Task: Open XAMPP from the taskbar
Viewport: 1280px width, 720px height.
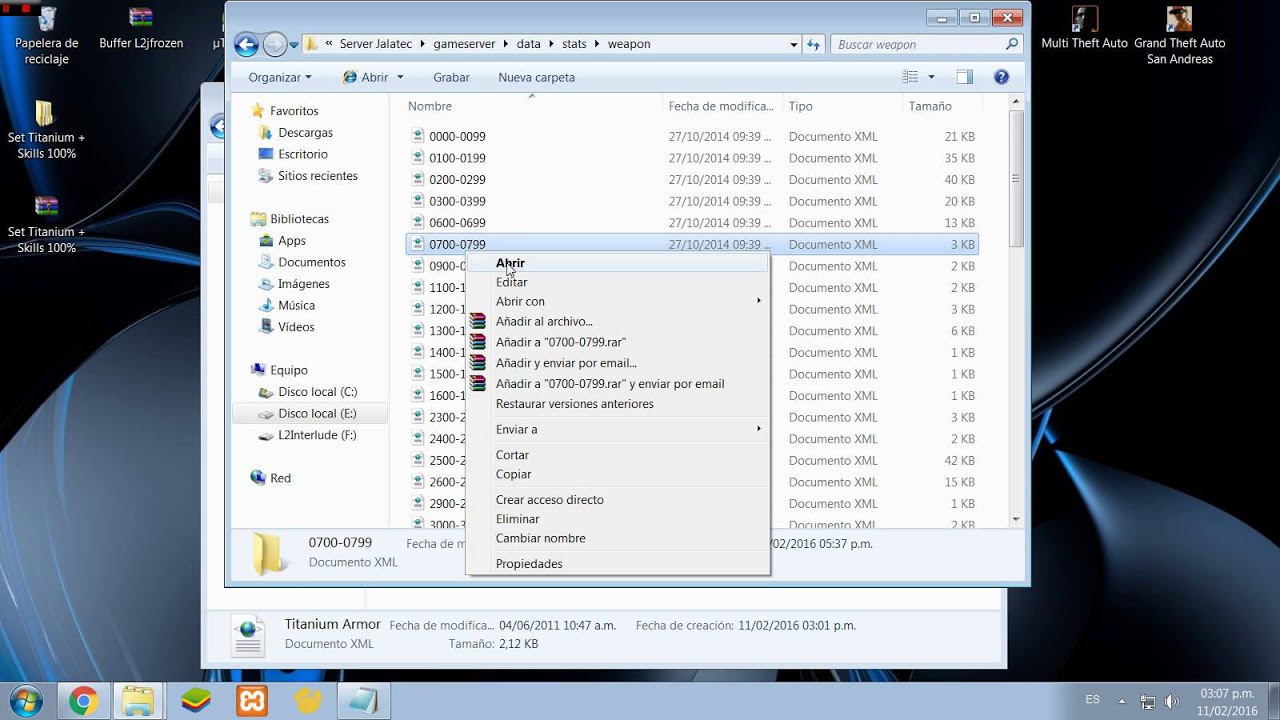Action: click(252, 701)
